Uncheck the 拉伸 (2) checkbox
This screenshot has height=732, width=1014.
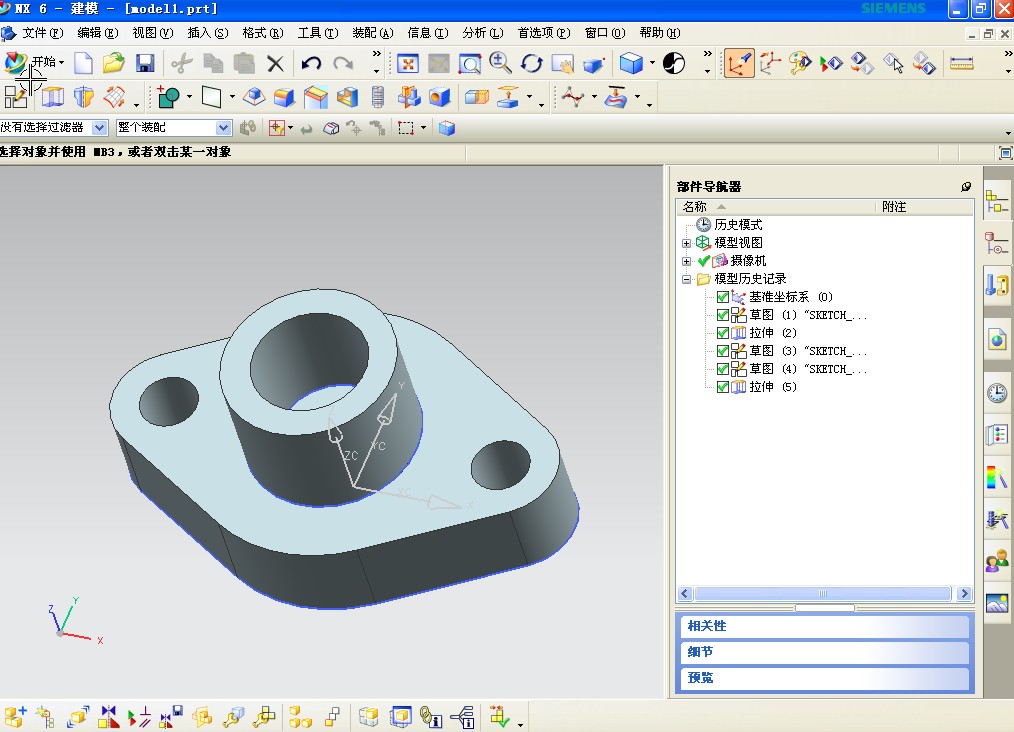(723, 333)
